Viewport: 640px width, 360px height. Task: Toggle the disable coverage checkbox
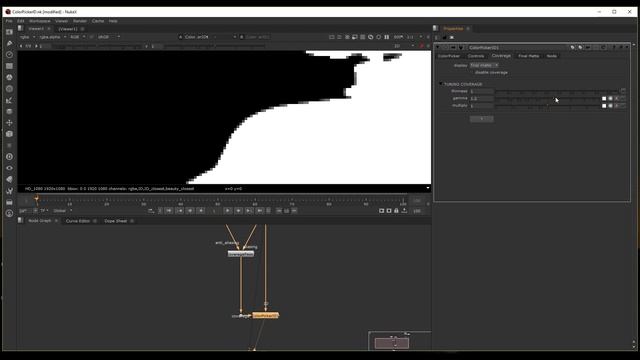[x=471, y=73]
